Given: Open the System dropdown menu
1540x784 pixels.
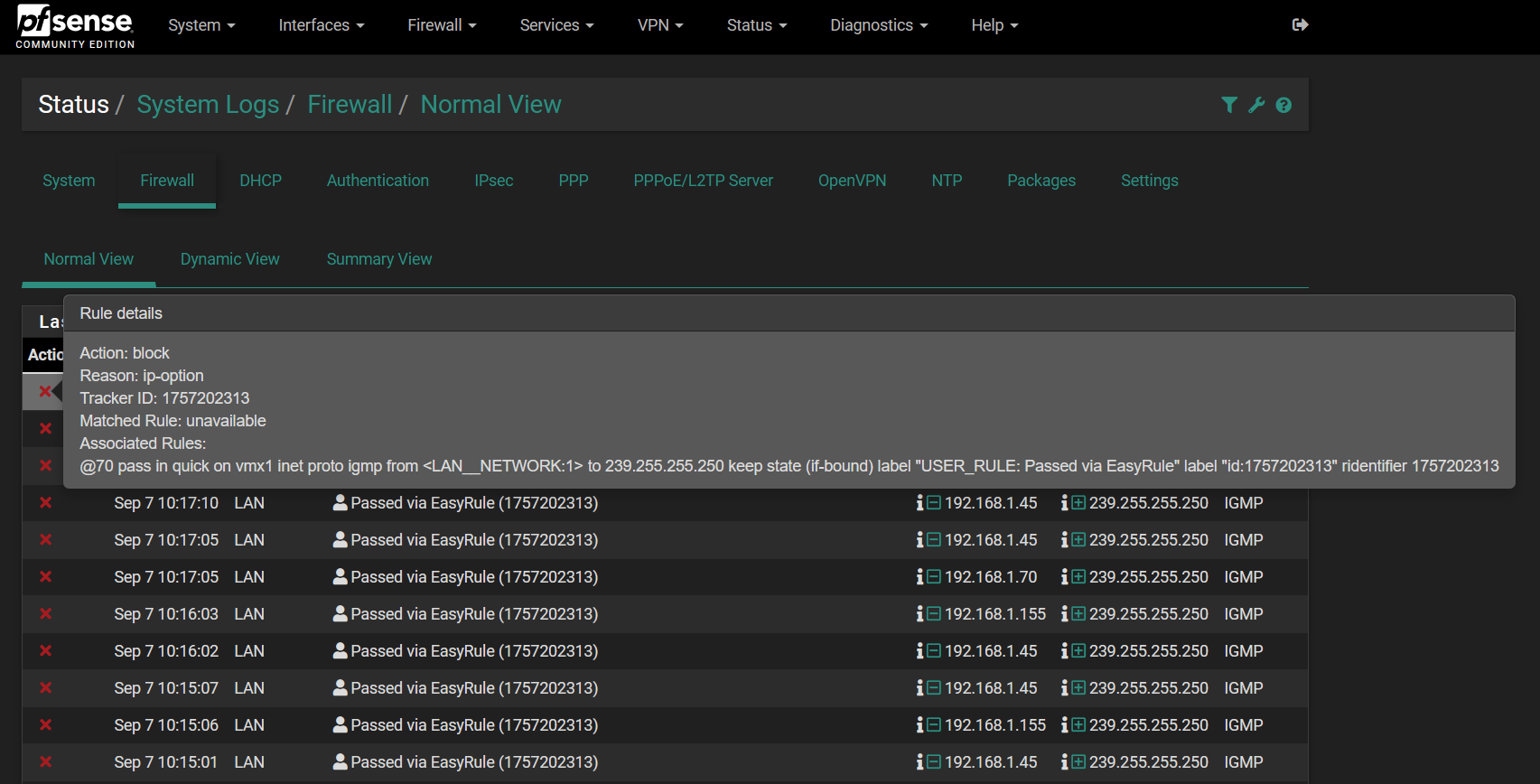Looking at the screenshot, I should 201,25.
